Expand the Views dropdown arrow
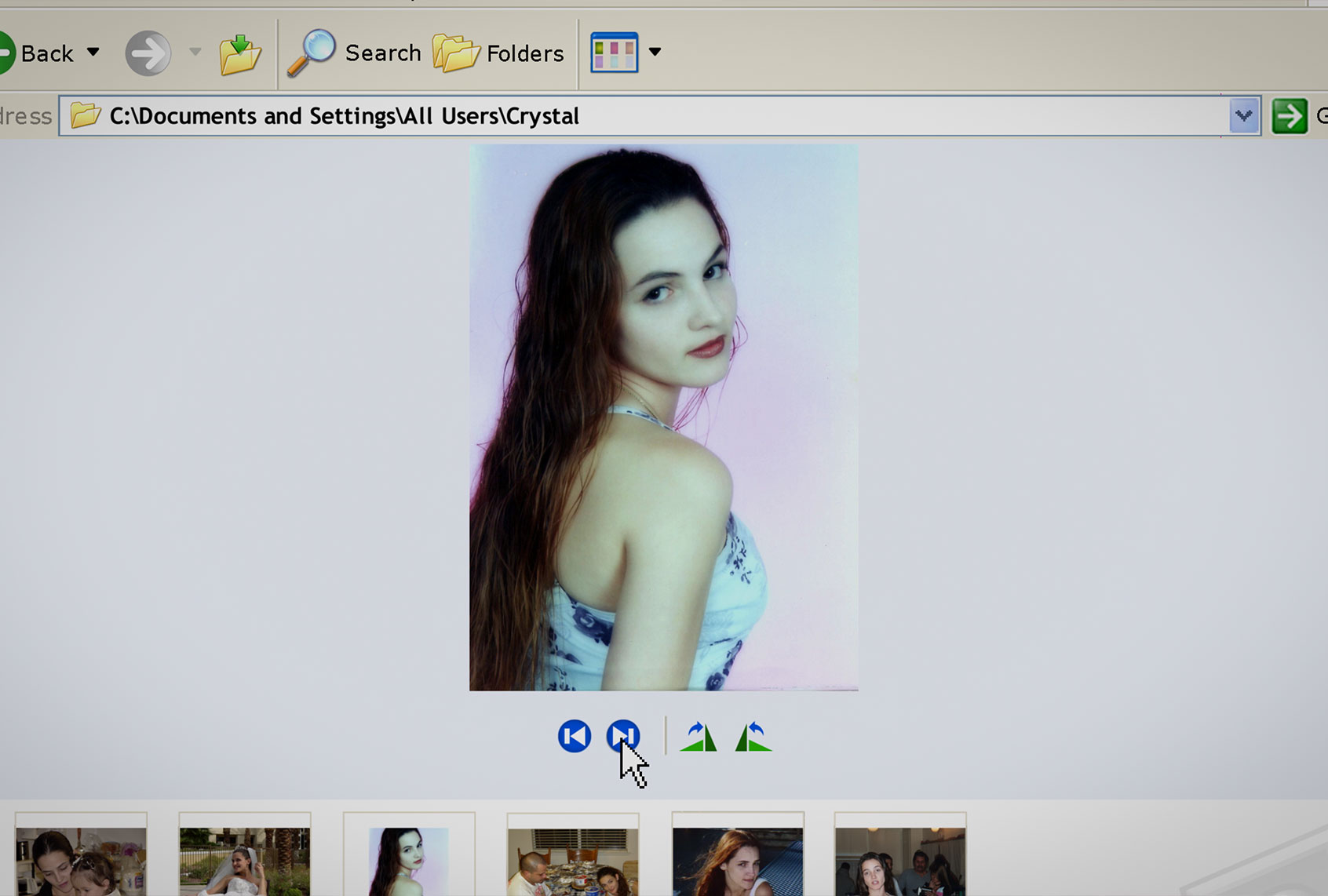Image resolution: width=1328 pixels, height=896 pixels. coord(655,52)
